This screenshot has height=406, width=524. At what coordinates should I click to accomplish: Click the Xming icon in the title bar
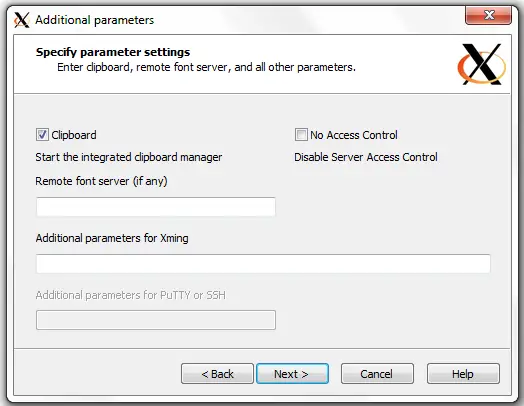21,20
